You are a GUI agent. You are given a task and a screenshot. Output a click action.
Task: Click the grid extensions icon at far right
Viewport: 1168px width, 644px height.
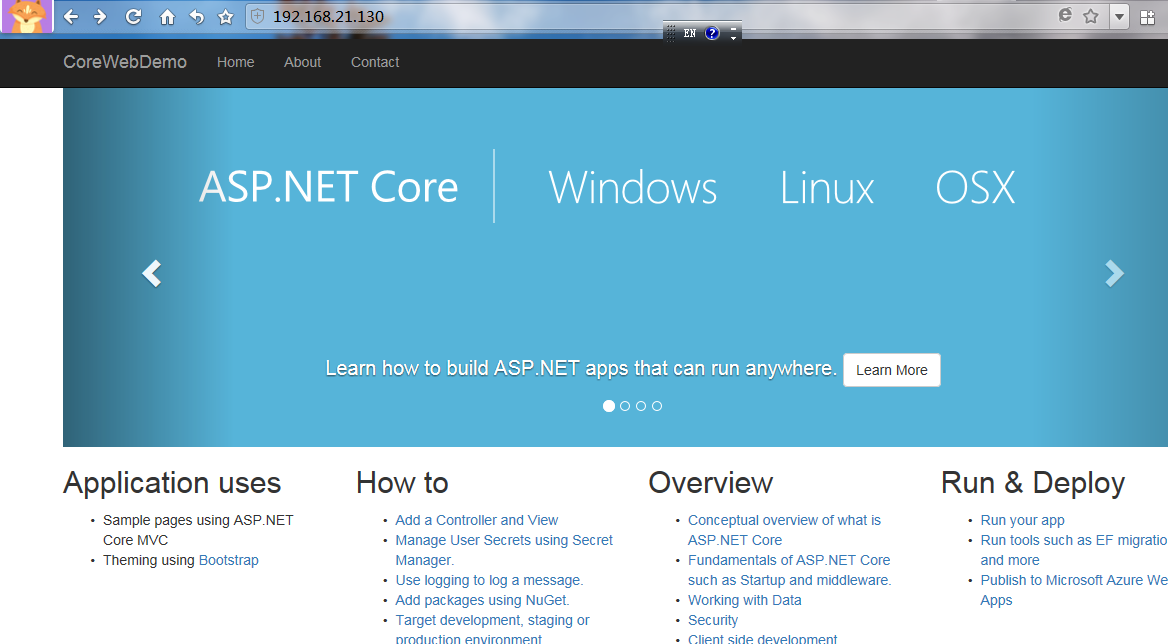point(1147,17)
